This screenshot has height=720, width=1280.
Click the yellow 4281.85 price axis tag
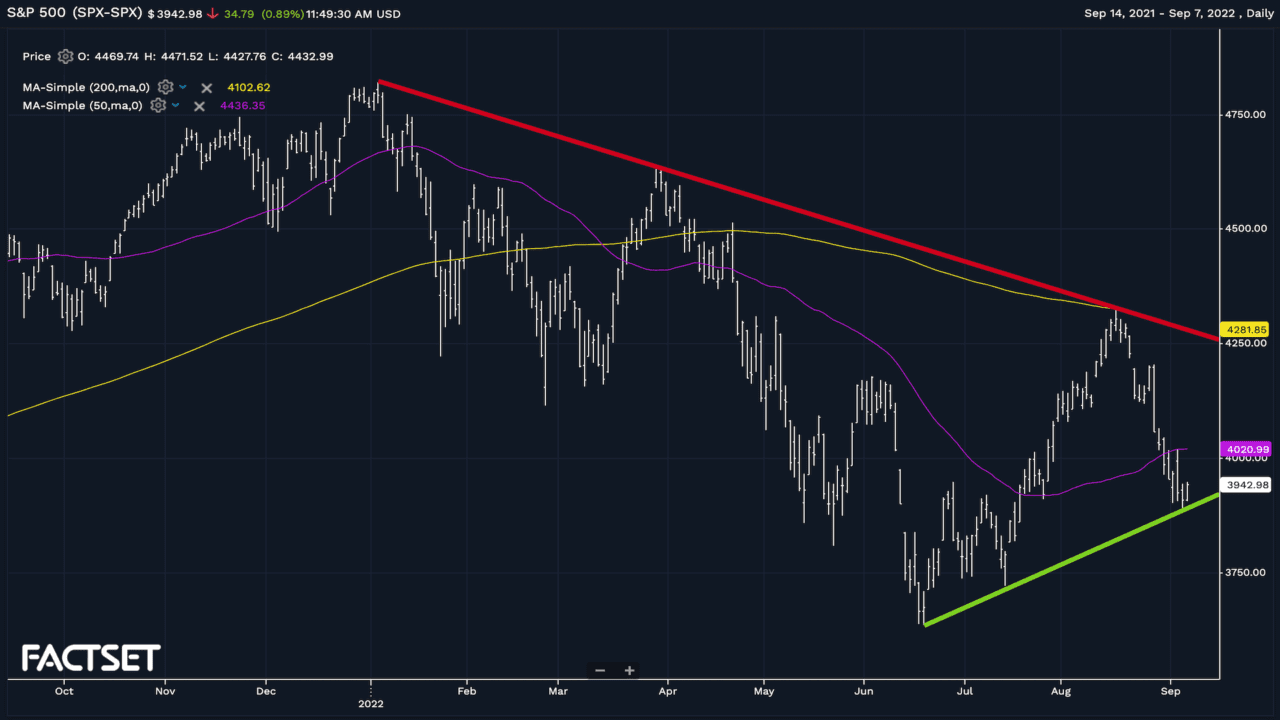pyautogui.click(x=1246, y=329)
